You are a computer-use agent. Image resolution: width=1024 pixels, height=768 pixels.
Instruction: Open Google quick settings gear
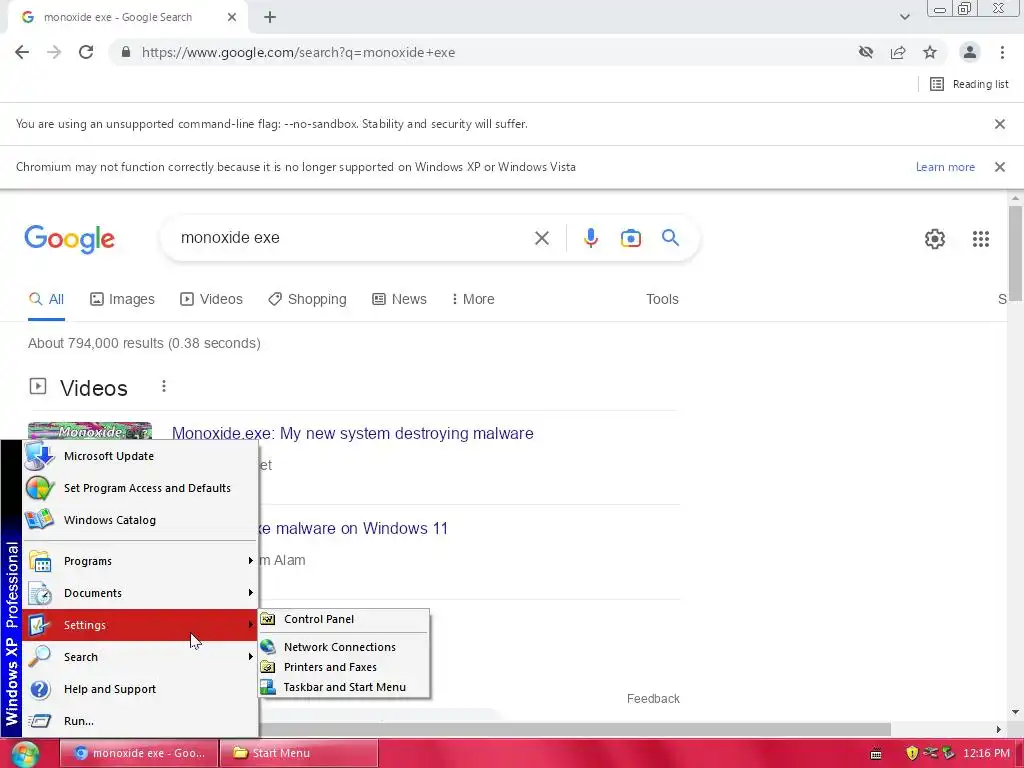[935, 239]
